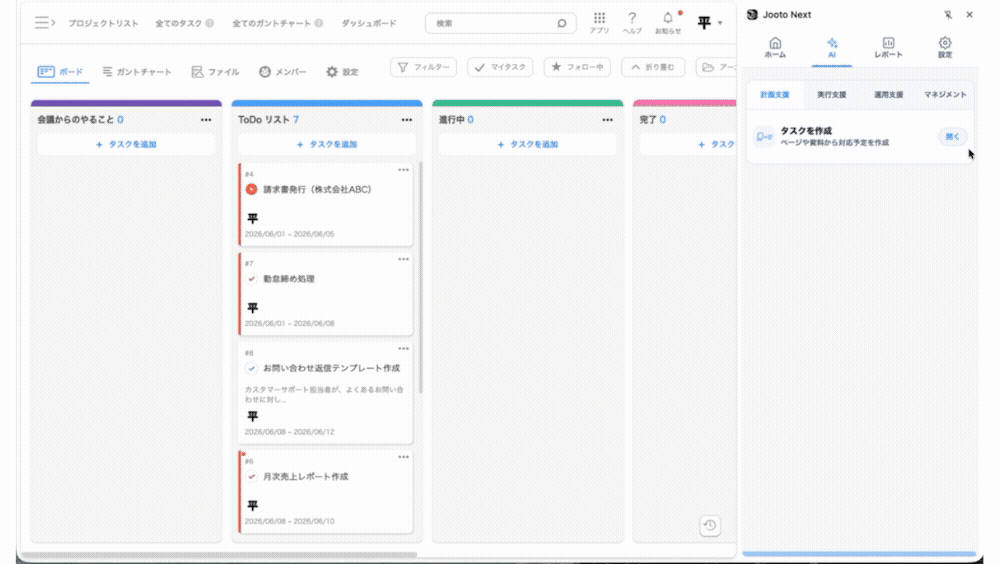
Task: Click the search magnifier icon
Action: click(562, 23)
